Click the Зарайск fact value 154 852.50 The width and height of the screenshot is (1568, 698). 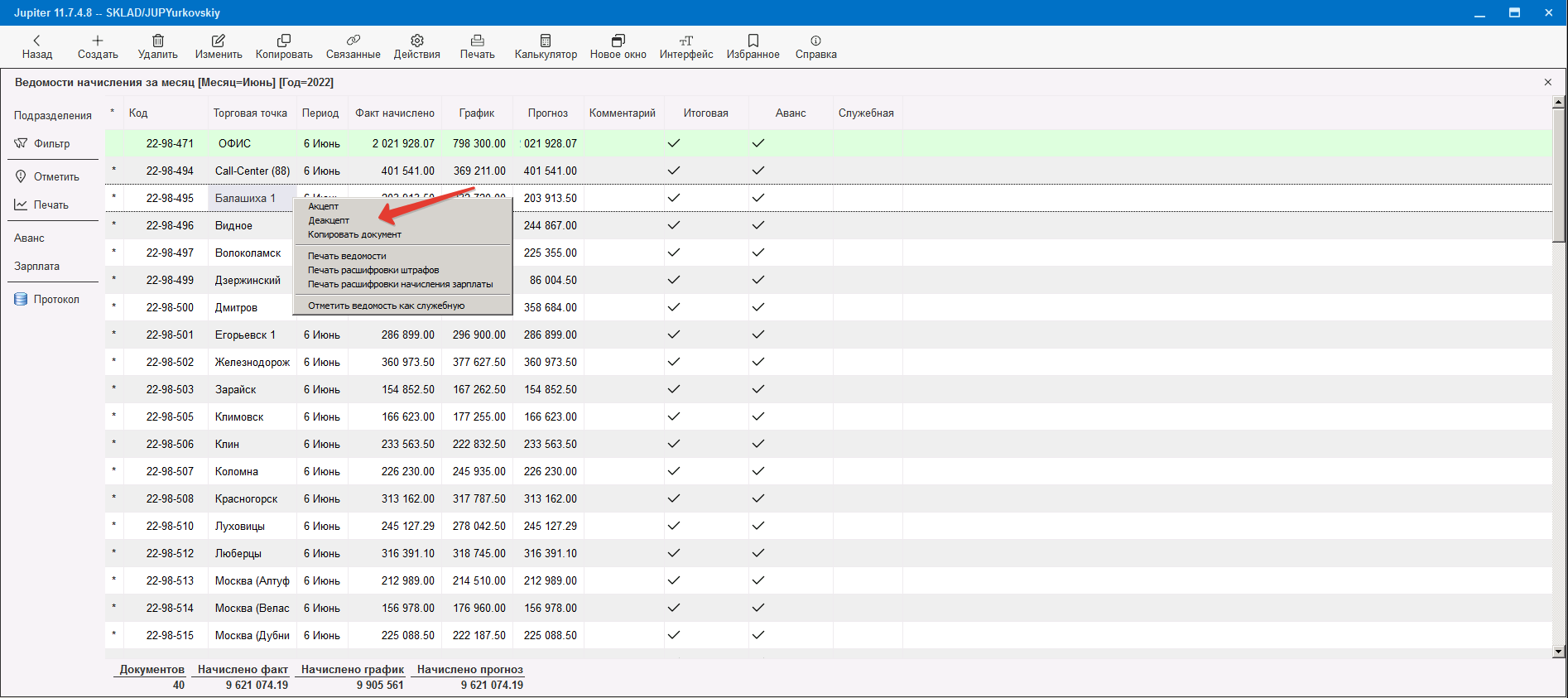point(408,389)
